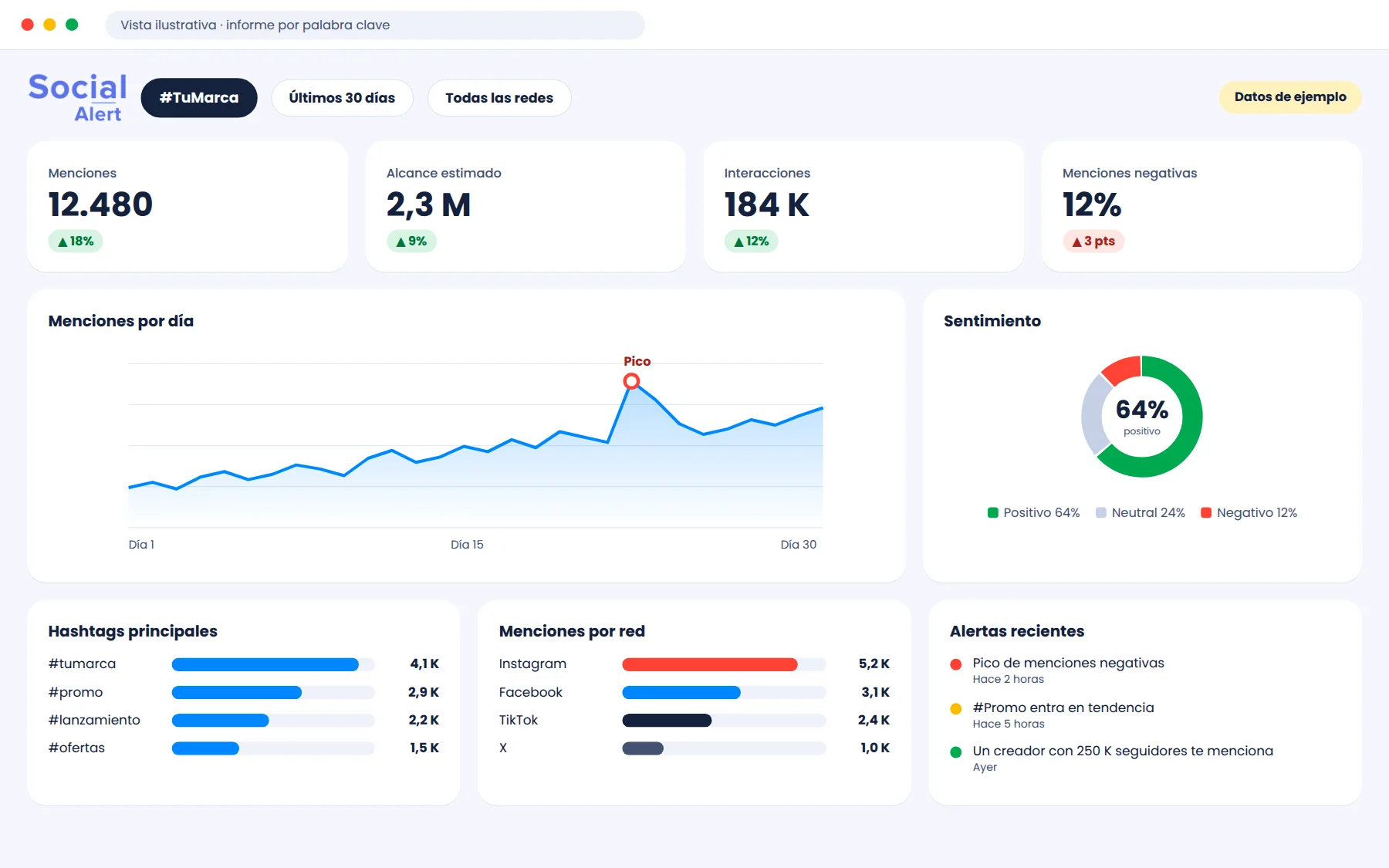Click the red window close button

(x=28, y=25)
